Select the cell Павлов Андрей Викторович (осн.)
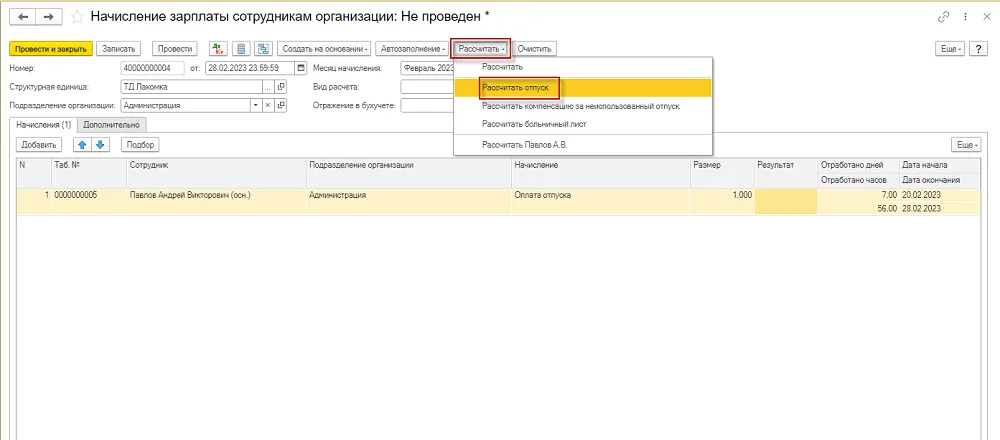The image size is (1000, 440). [216, 202]
